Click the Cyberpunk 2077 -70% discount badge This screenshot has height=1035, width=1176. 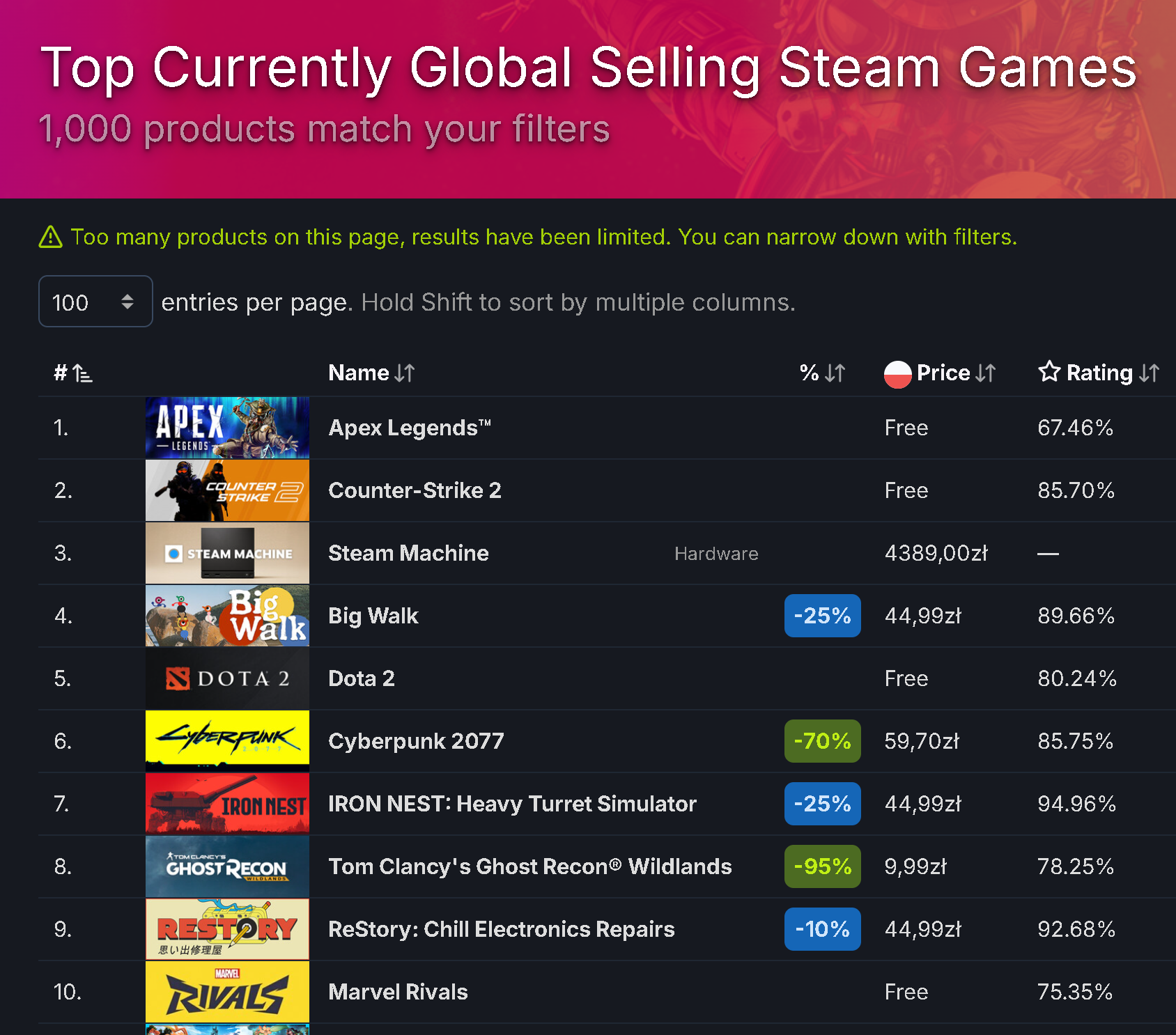click(822, 741)
